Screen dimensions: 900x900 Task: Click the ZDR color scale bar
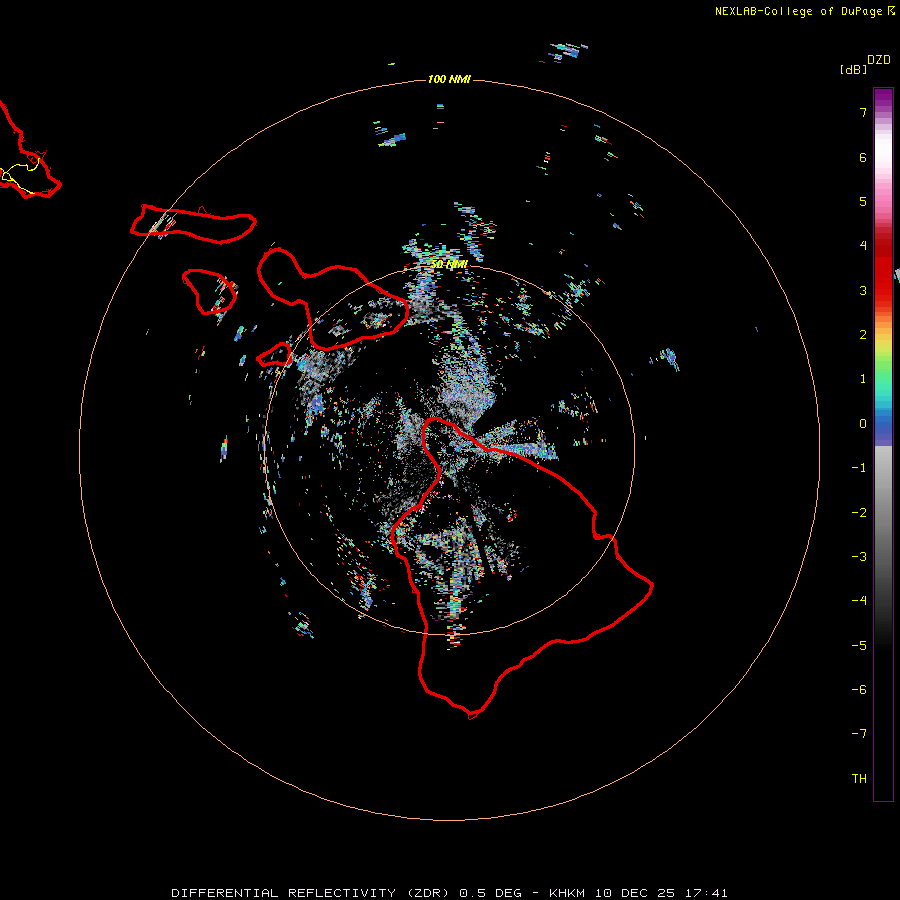click(883, 444)
